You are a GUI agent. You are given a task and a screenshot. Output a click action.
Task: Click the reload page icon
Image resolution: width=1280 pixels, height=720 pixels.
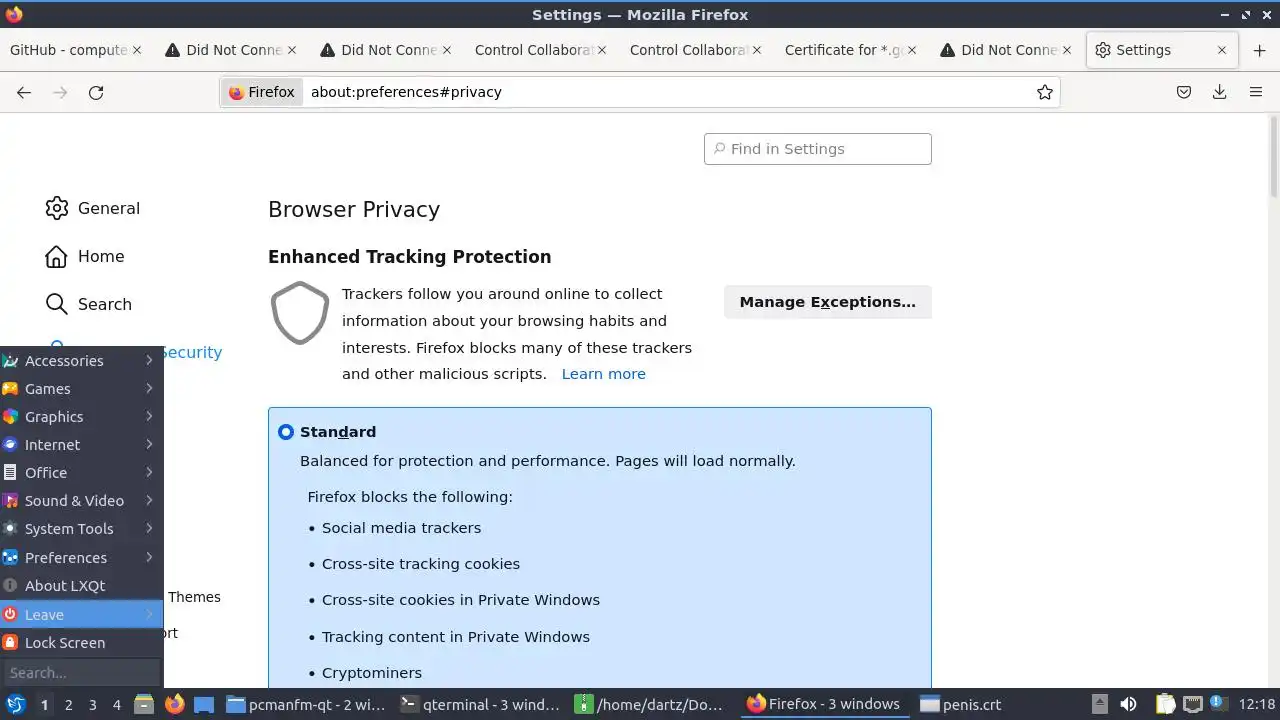pos(96,92)
